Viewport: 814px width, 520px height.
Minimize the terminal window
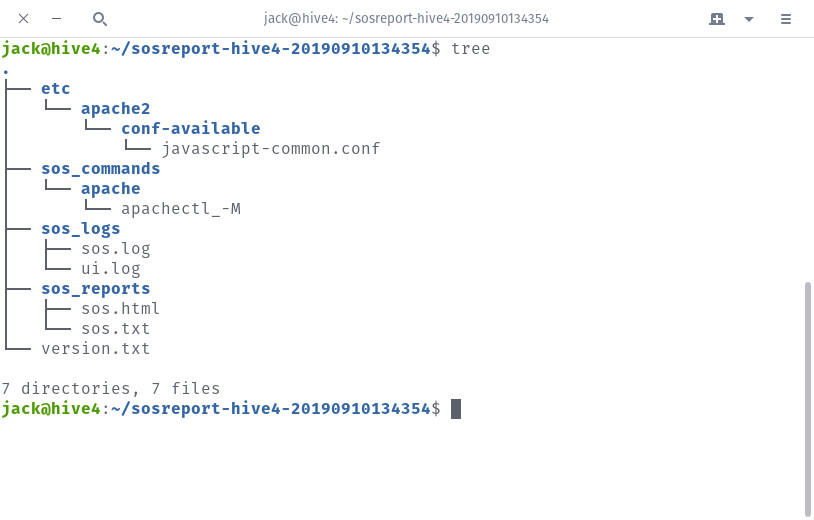pyautogui.click(x=57, y=19)
